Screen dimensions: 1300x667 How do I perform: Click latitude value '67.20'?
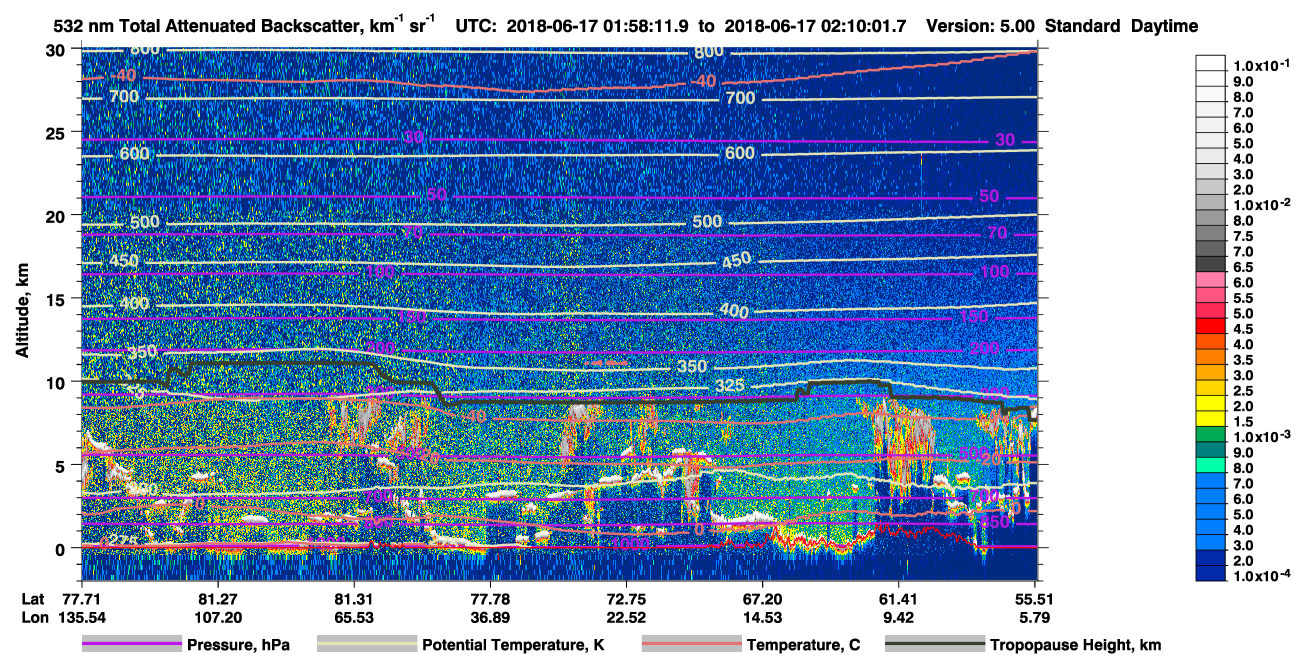click(x=763, y=598)
